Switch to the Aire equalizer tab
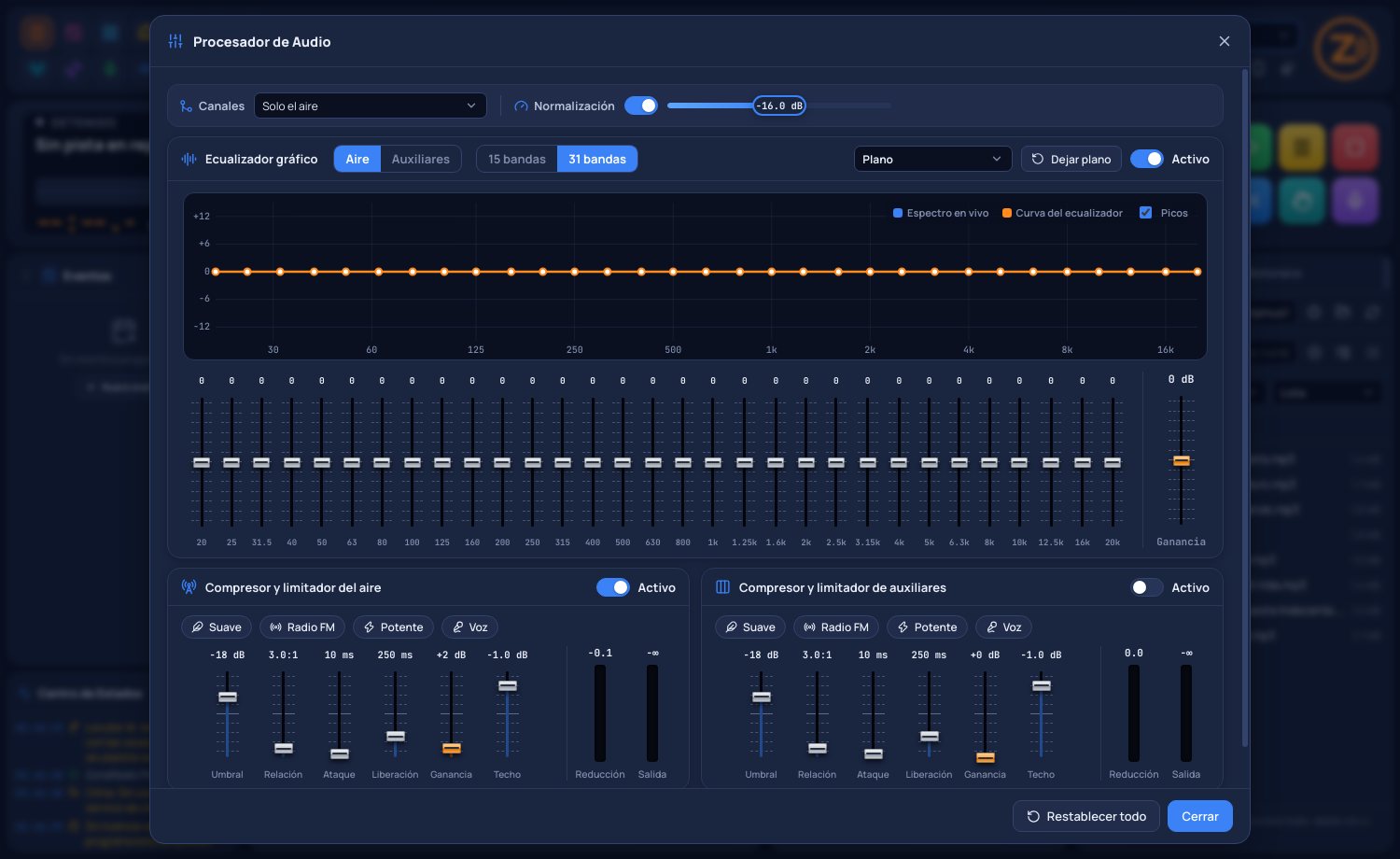 point(357,159)
